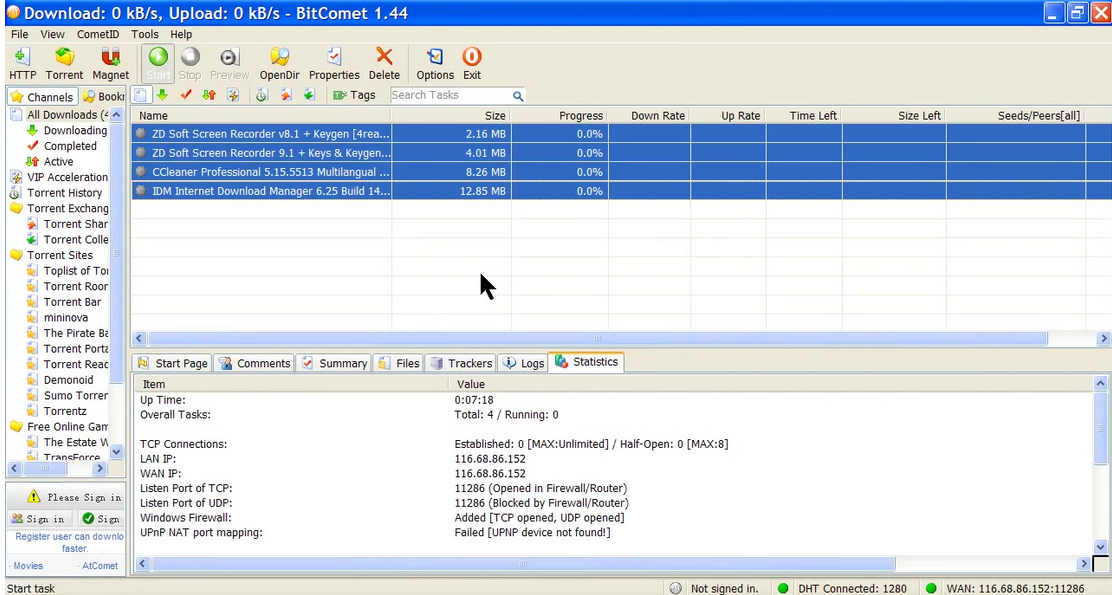Viewport: 1112px width, 595px height.
Task: Open the download directory with OpenDir
Action: point(279,64)
